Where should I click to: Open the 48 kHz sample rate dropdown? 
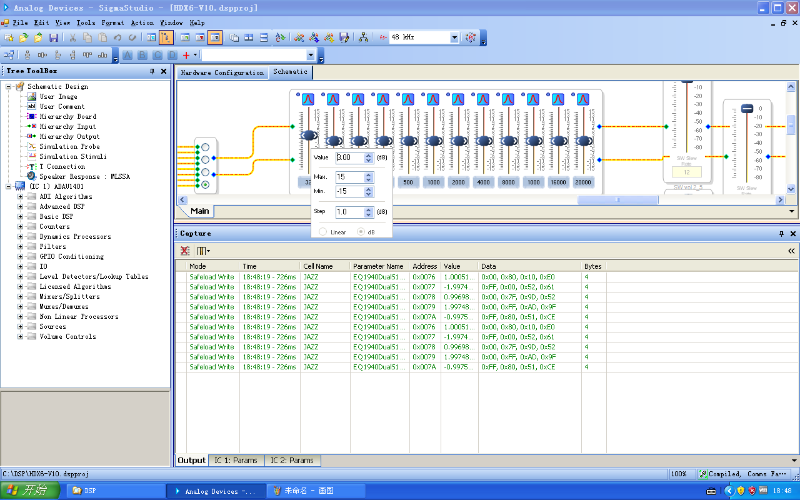(x=454, y=37)
